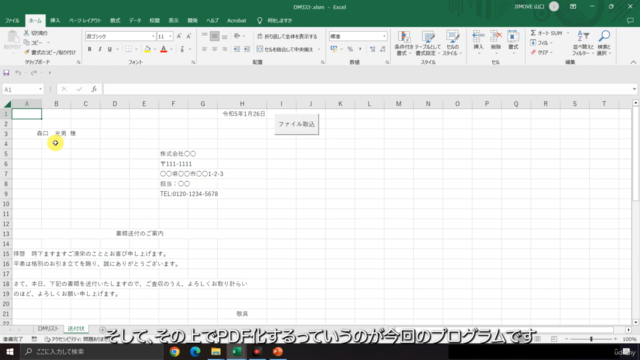The width and height of the screenshot is (640, 360).
Task: Click the Insert Function fx icon
Action: [x=94, y=89]
